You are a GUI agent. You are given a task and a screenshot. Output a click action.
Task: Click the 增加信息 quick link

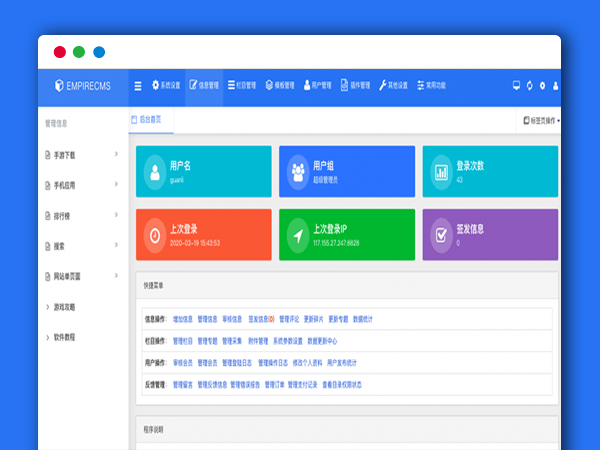pos(183,319)
